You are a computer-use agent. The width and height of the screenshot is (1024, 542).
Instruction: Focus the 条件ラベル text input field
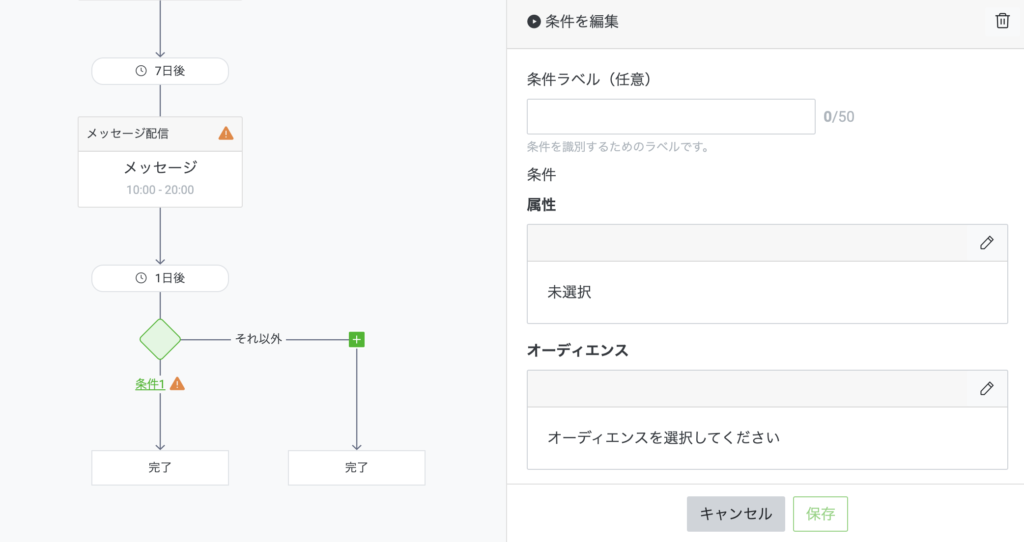[670, 117]
